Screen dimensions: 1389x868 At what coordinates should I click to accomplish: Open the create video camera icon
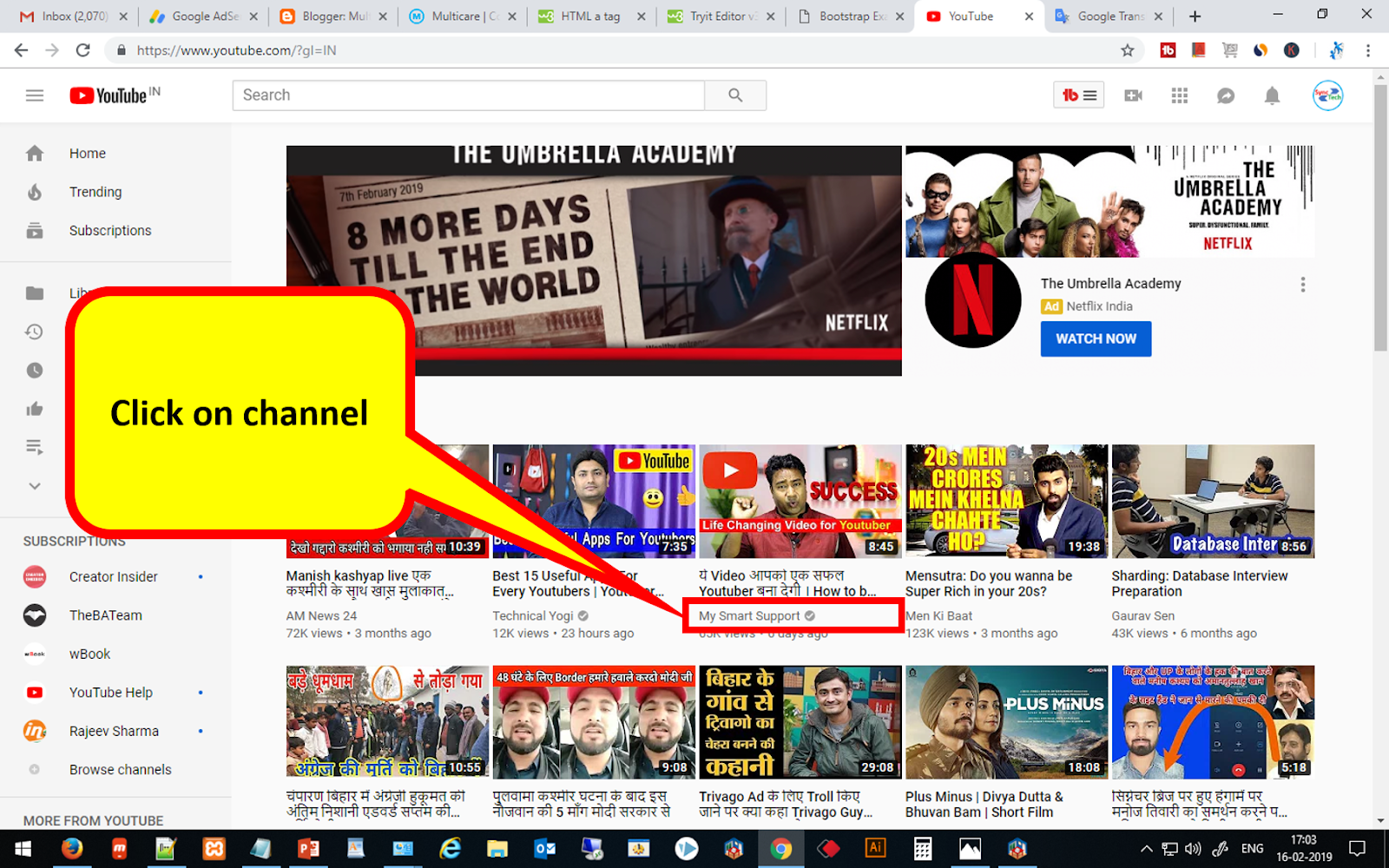(1133, 95)
